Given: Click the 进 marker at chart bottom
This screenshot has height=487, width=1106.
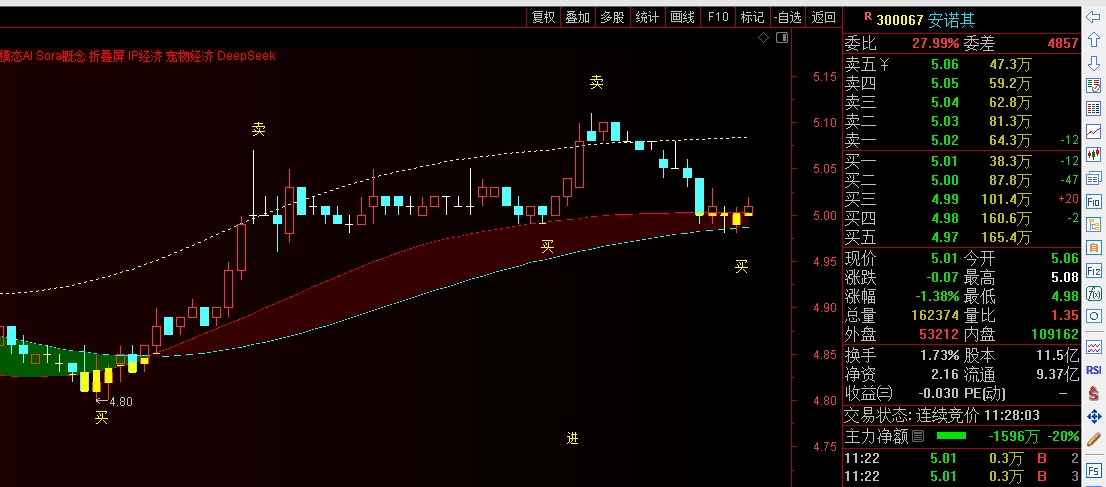Looking at the screenshot, I should point(573,438).
